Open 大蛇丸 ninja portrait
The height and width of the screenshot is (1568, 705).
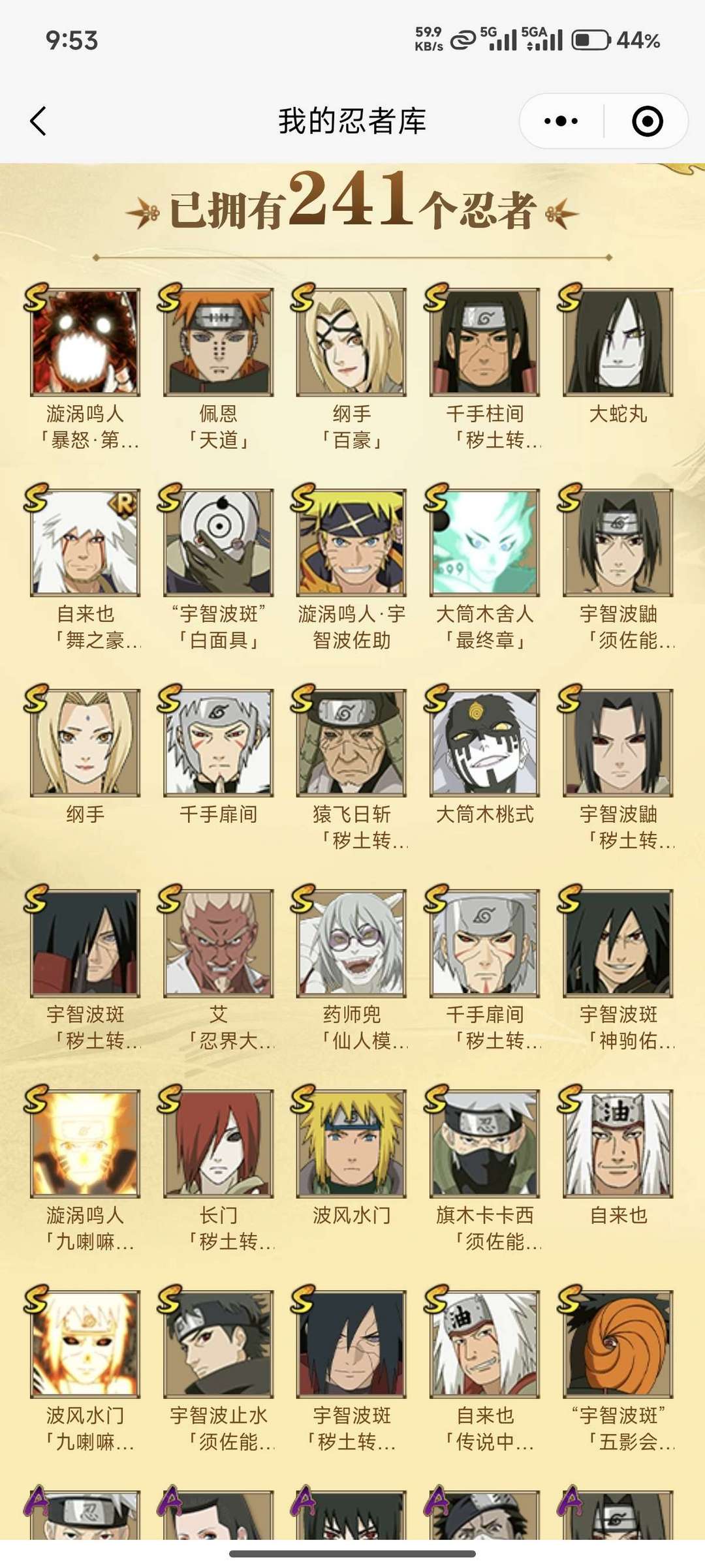pos(618,341)
